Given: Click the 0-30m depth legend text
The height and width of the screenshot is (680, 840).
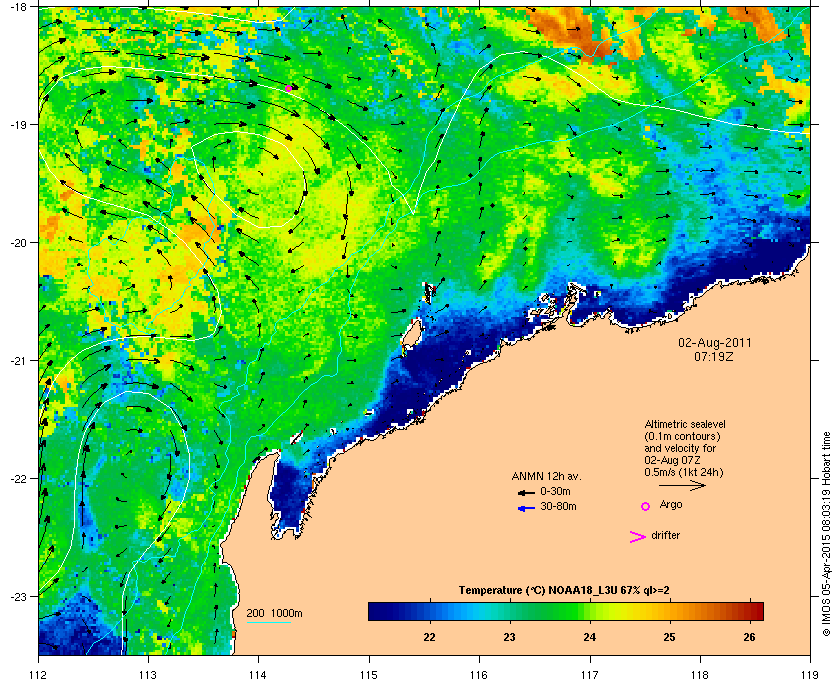Looking at the screenshot, I should pyautogui.click(x=555, y=491).
